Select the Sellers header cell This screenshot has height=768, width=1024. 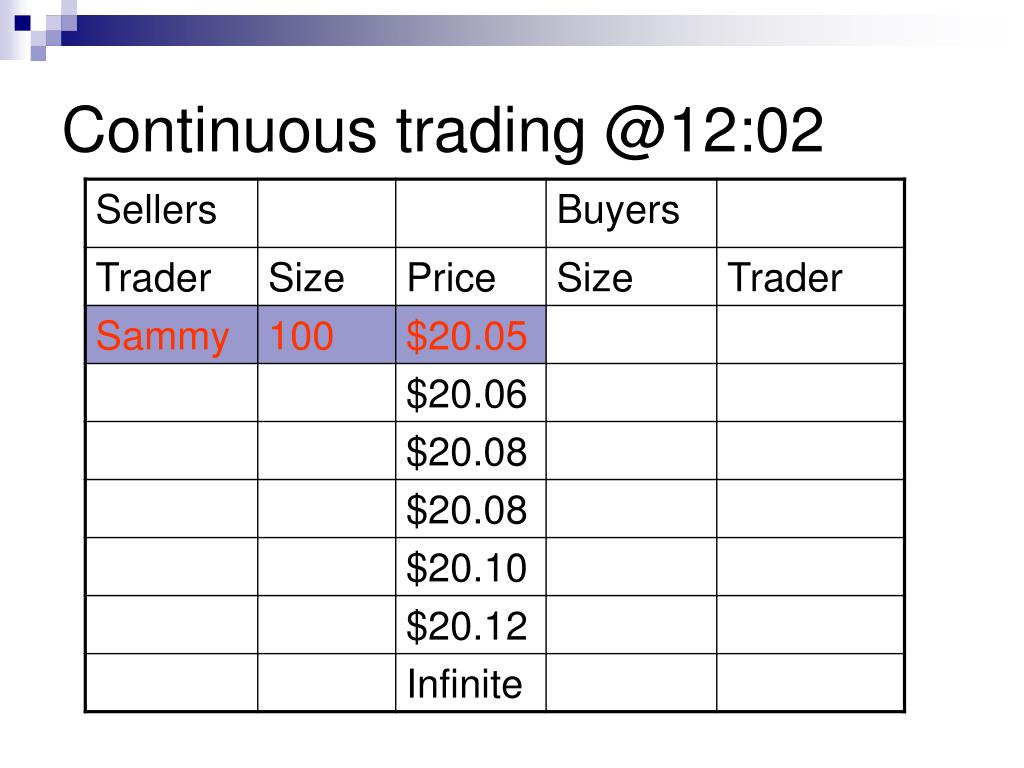pyautogui.click(x=172, y=214)
